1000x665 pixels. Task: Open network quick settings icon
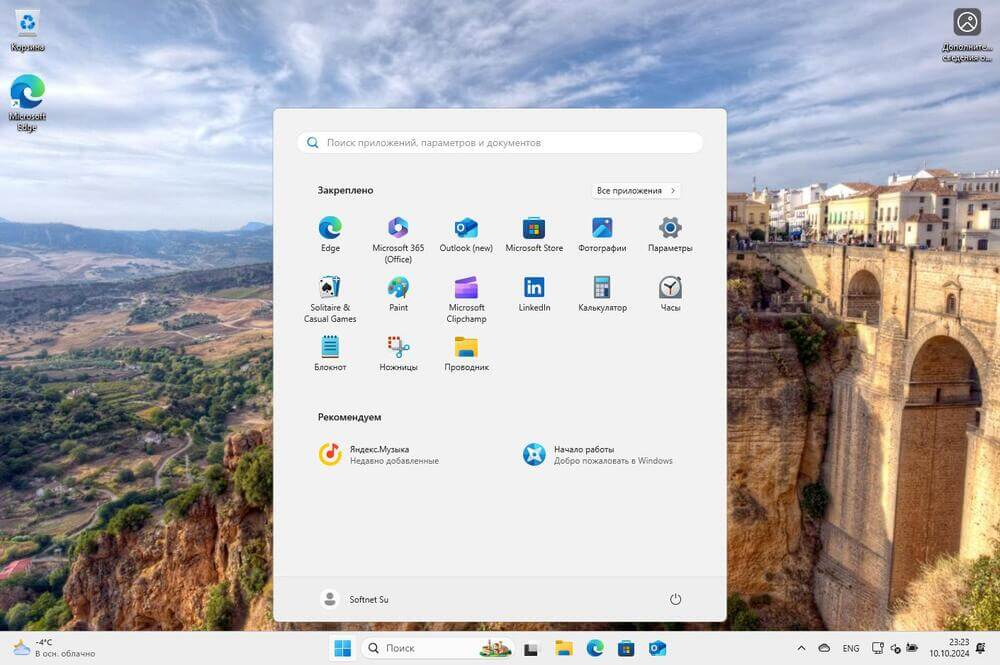coord(878,648)
